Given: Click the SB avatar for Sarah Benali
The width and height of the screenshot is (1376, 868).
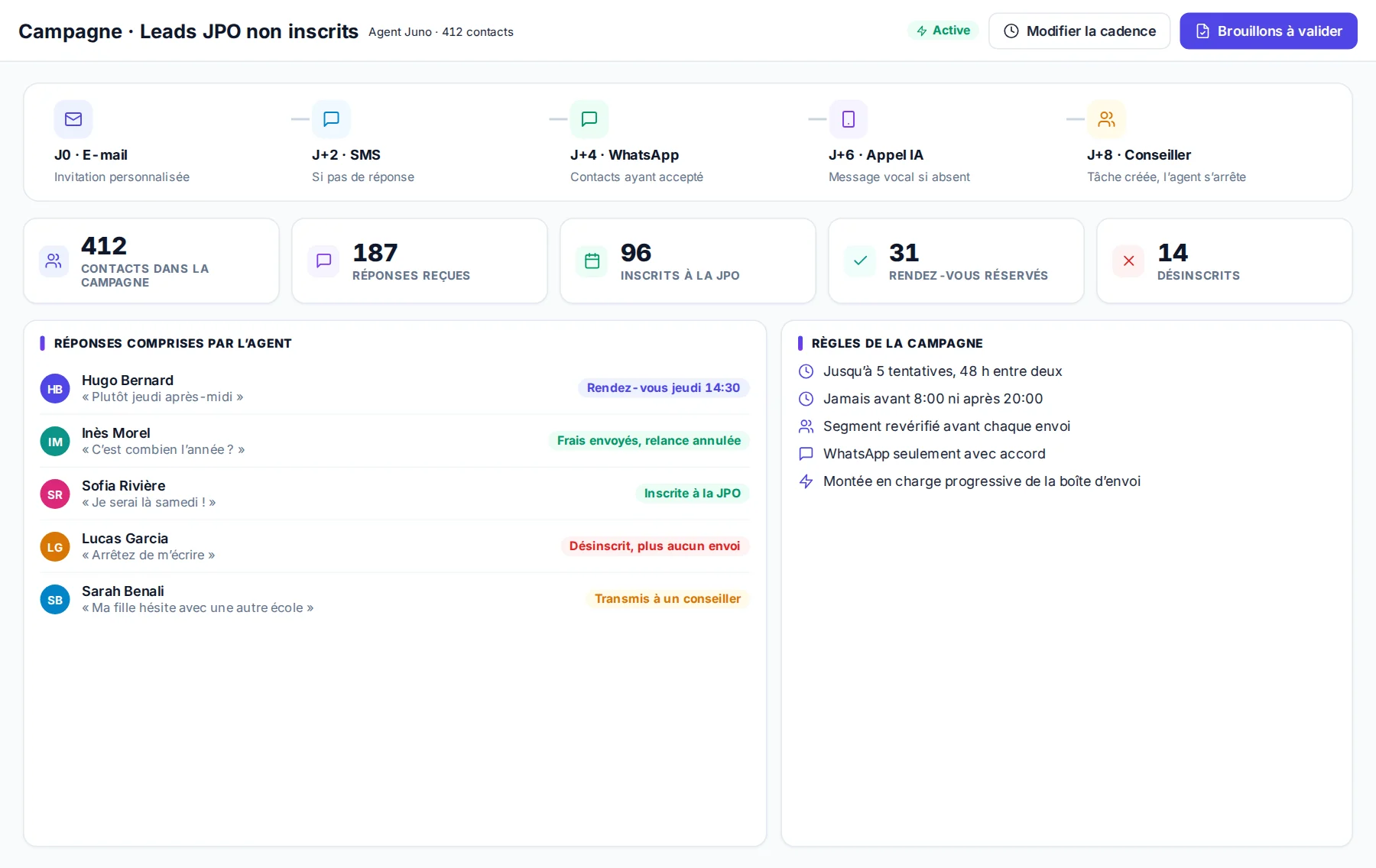Looking at the screenshot, I should pos(55,600).
